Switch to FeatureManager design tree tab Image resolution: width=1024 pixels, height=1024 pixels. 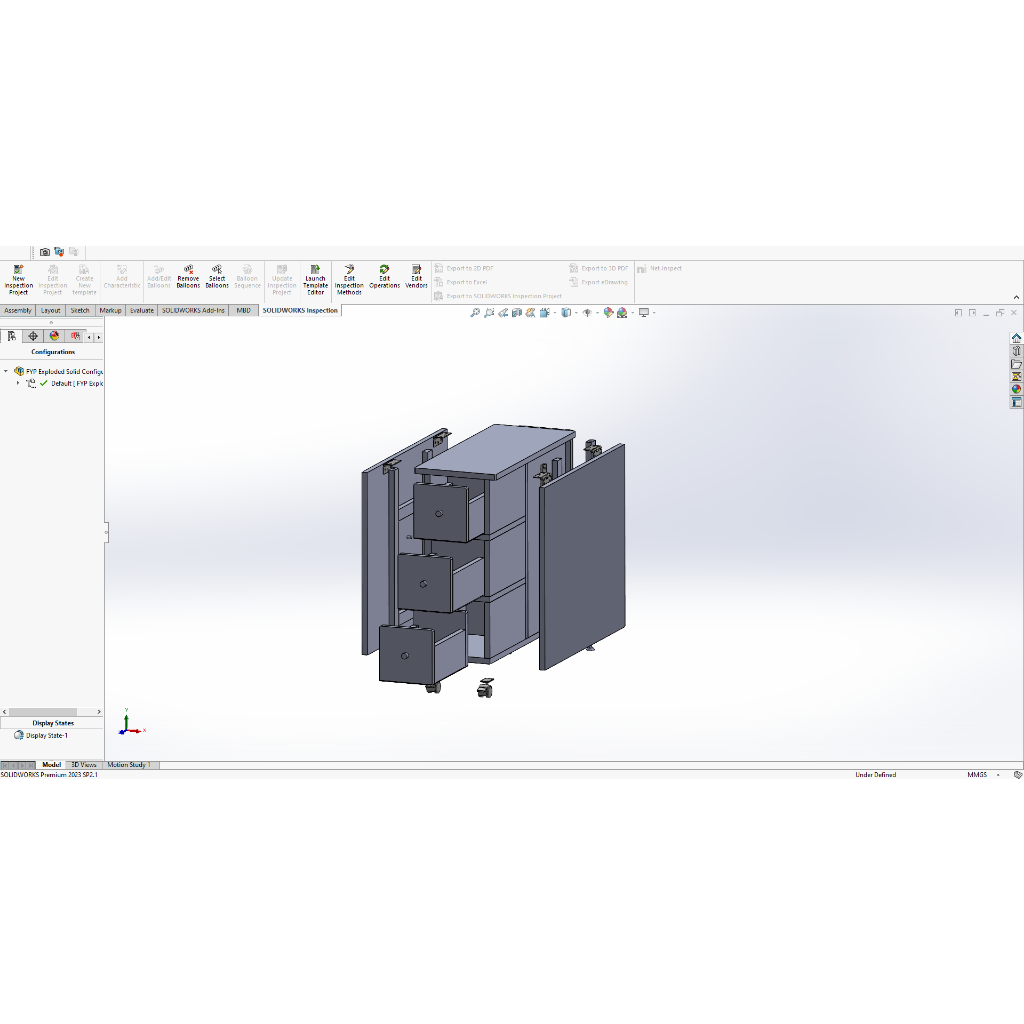point(12,336)
